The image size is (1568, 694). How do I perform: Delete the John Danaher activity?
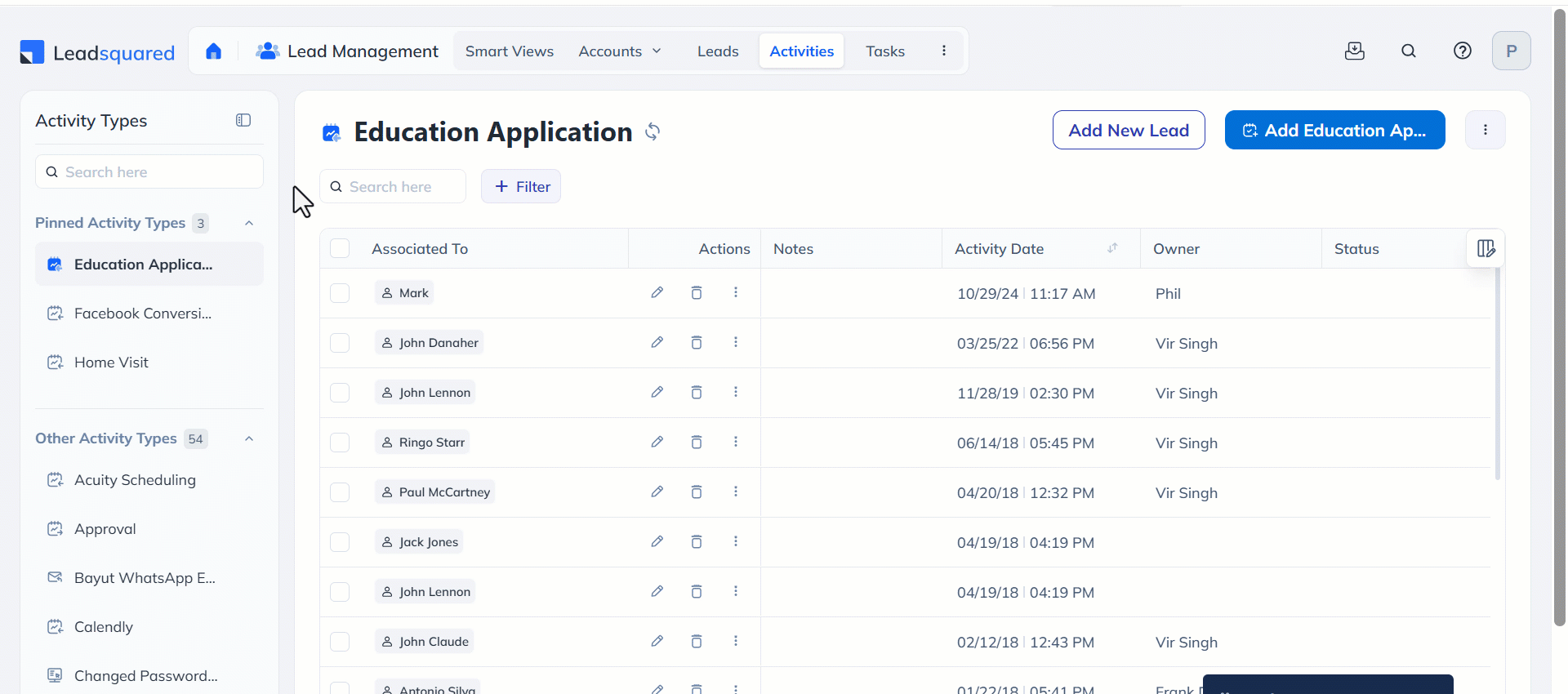click(697, 342)
